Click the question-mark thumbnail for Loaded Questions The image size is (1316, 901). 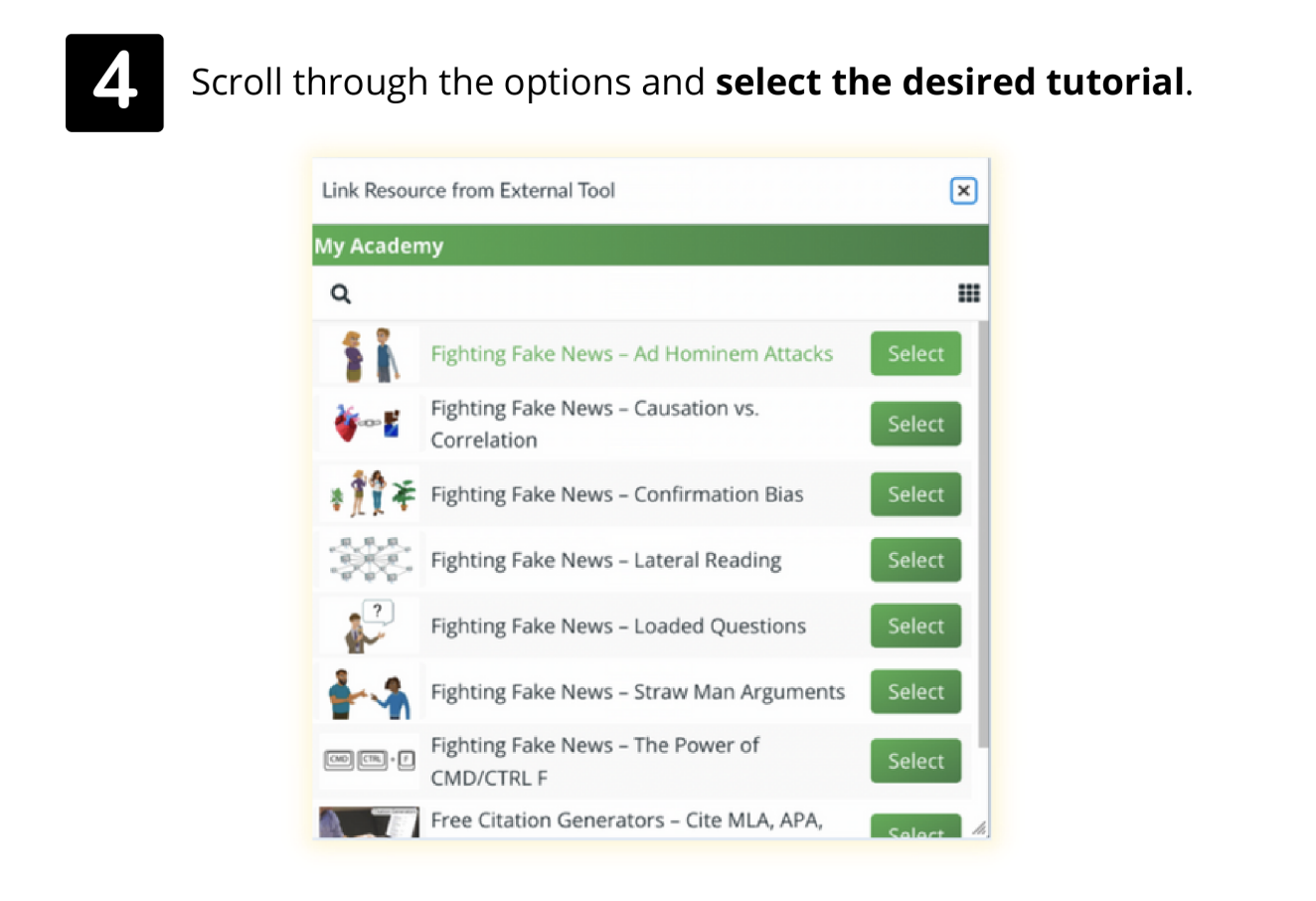pos(368,625)
